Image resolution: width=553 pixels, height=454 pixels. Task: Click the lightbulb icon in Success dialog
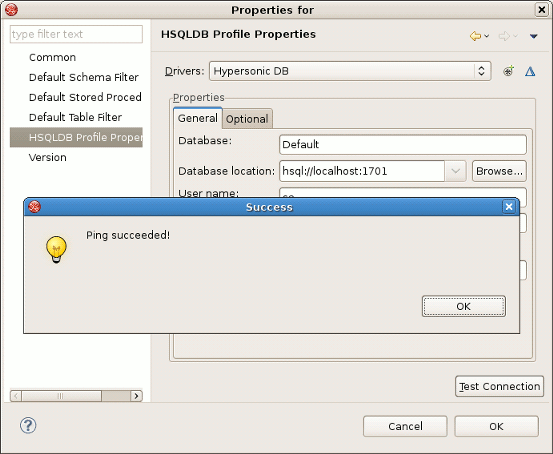coord(56,249)
